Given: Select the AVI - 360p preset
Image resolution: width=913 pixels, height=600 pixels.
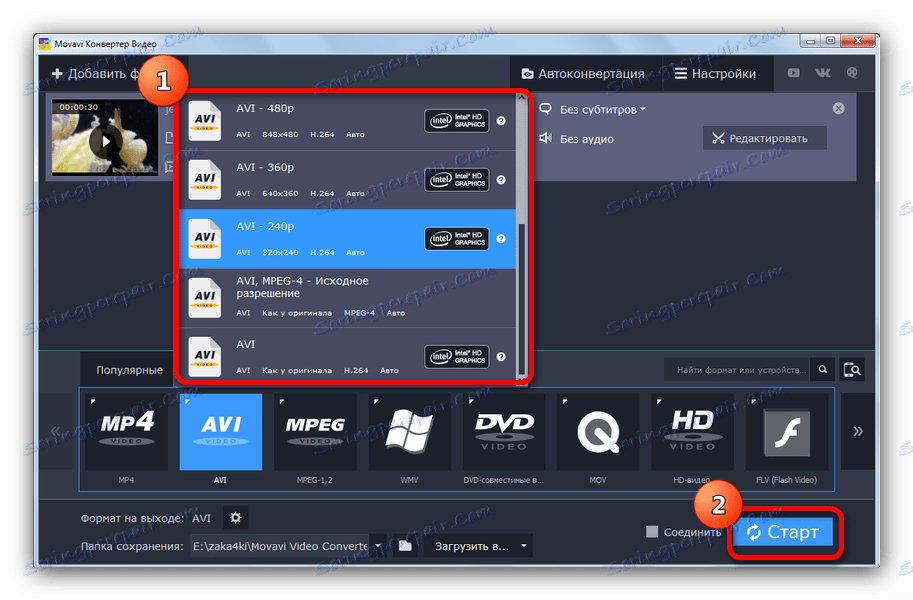Looking at the screenshot, I should coord(348,180).
